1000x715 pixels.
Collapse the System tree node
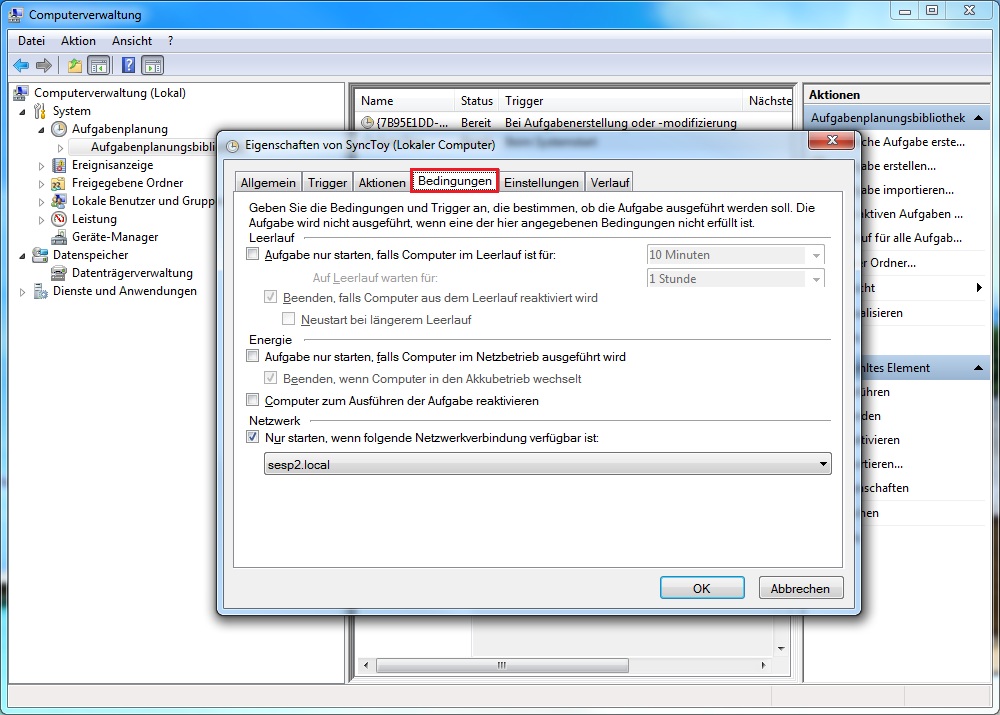point(23,112)
